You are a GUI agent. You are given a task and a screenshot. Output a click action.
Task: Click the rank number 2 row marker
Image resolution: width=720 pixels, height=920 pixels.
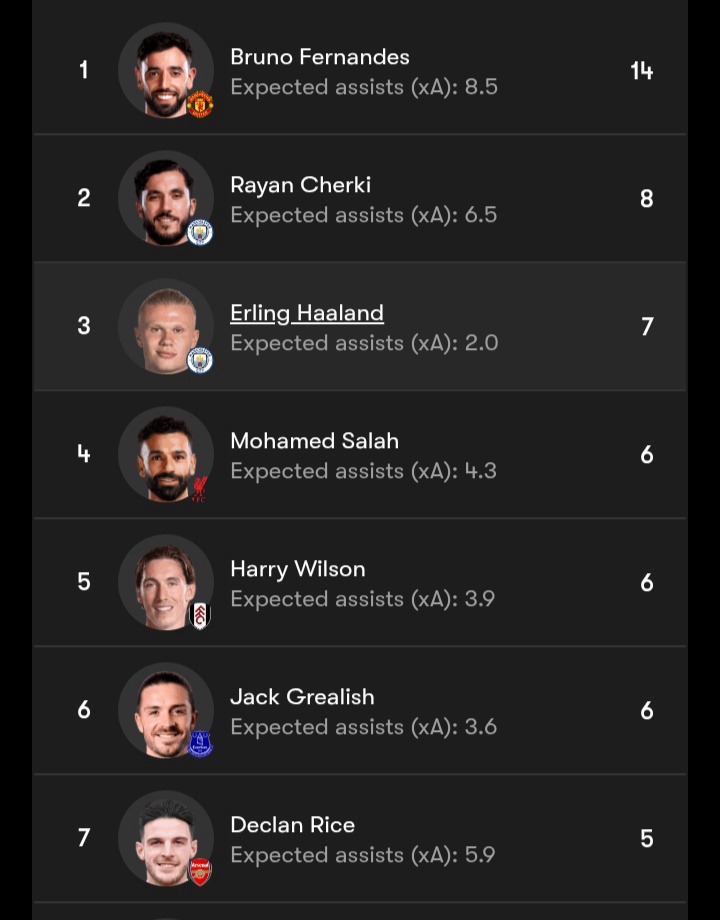point(84,198)
